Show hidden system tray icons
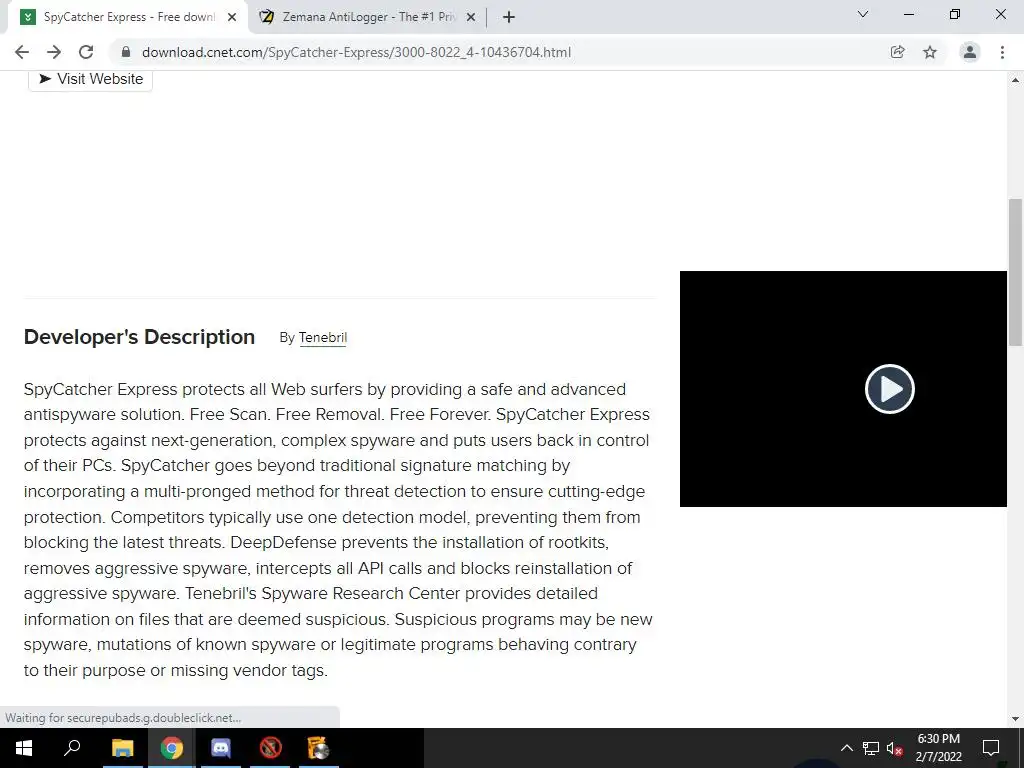 [846, 748]
